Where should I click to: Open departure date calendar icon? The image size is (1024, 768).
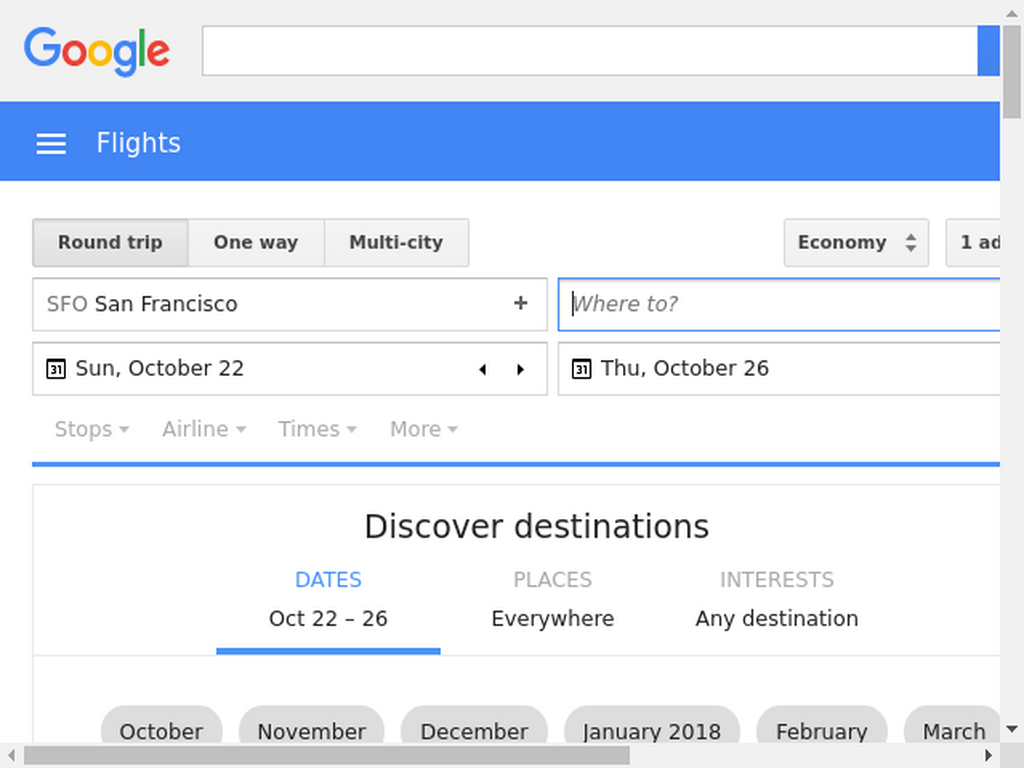pos(56,369)
